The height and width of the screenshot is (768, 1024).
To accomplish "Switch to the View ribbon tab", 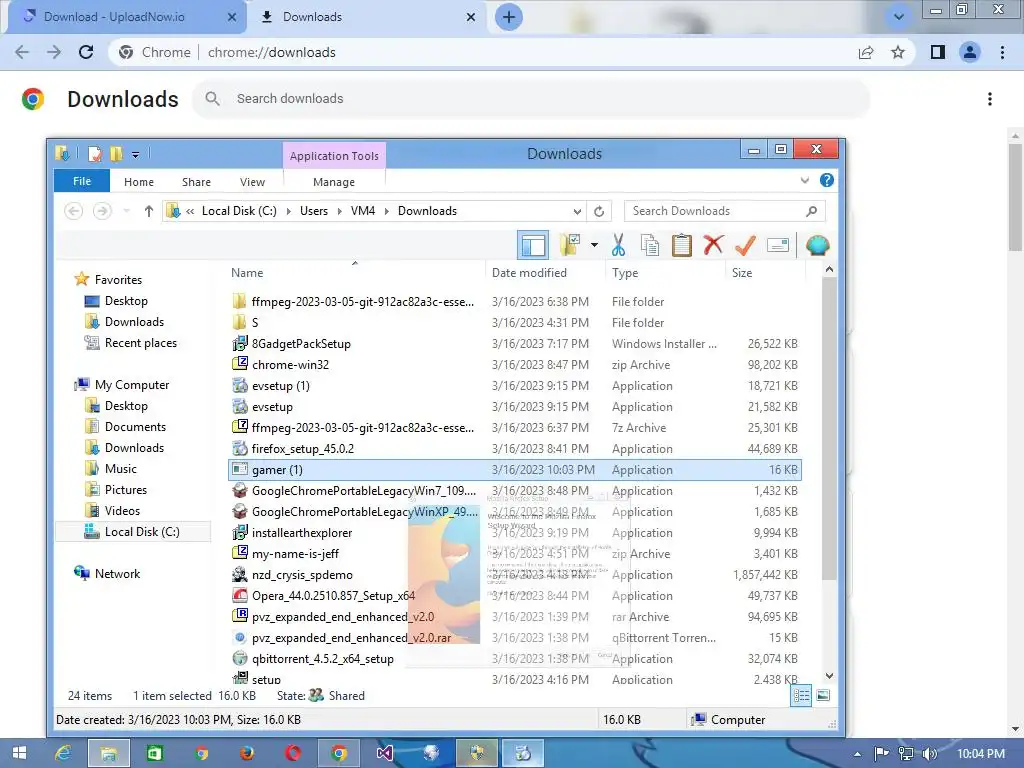I will (252, 182).
